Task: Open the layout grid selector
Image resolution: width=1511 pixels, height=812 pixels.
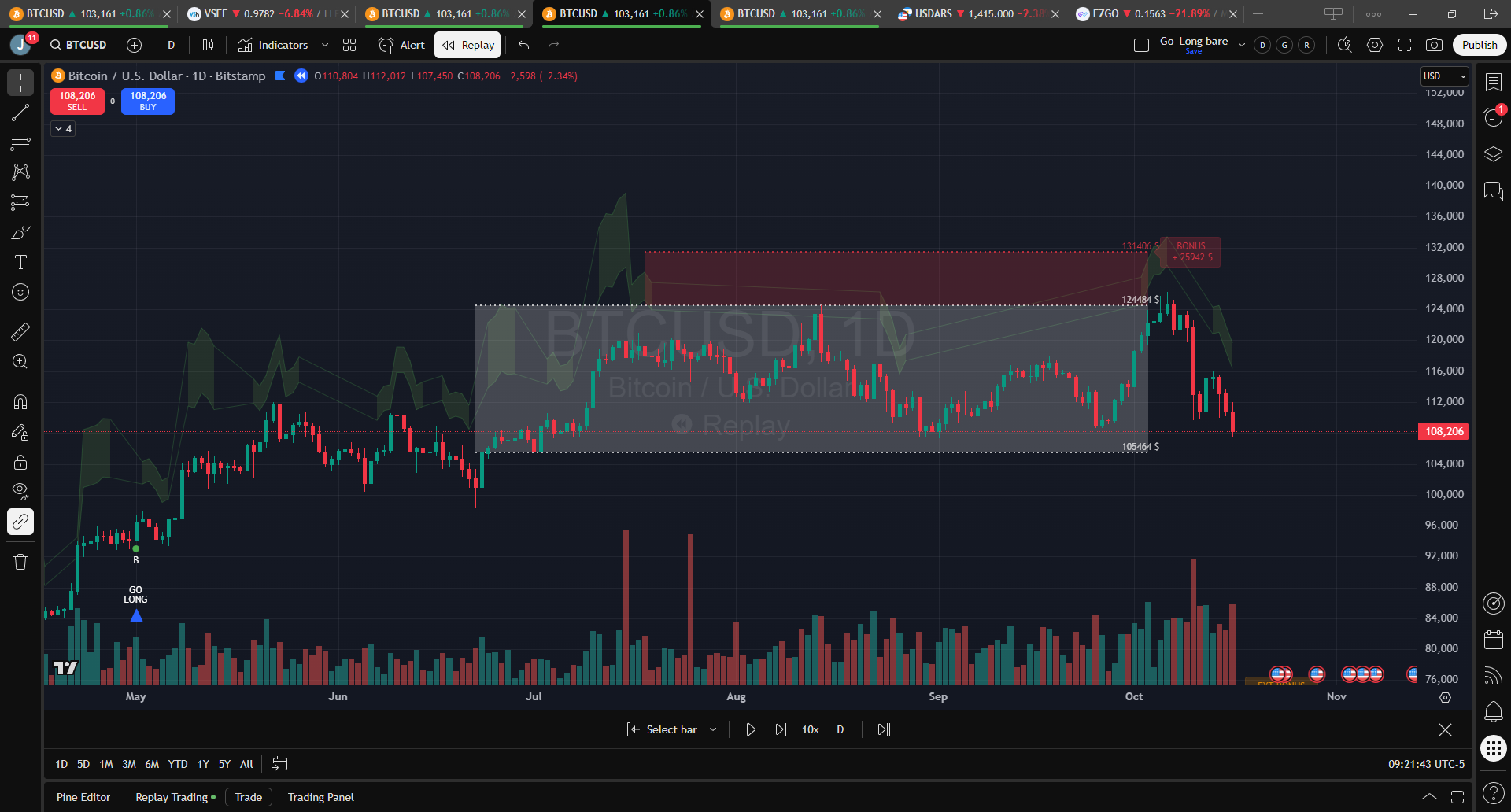Action: tap(349, 45)
